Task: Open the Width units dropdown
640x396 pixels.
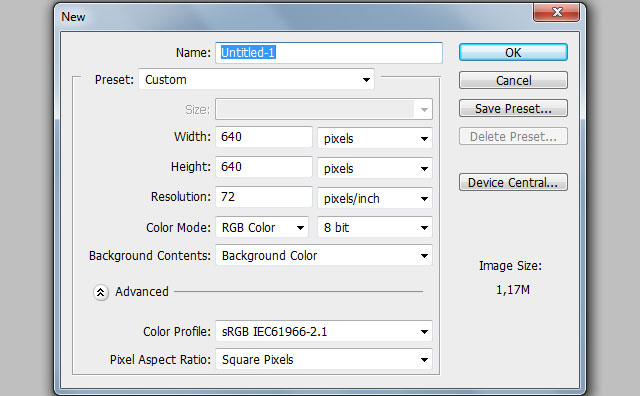Action: click(375, 139)
